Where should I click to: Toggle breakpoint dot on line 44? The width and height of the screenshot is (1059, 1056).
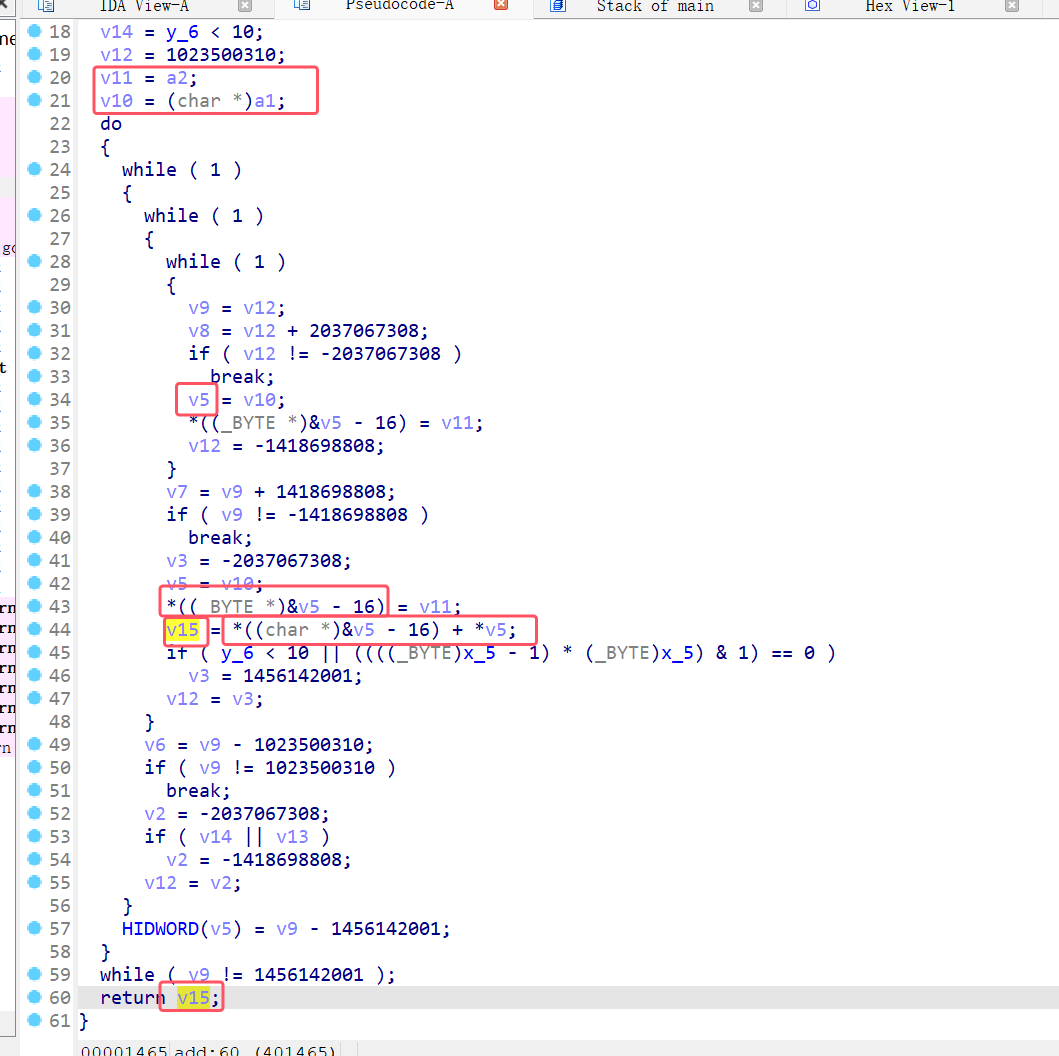35,629
